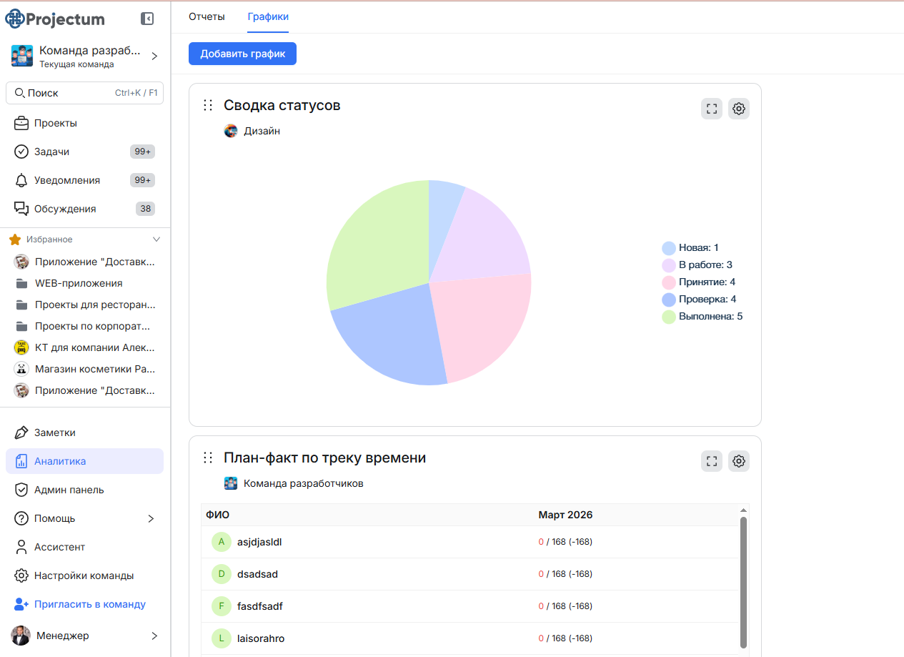Open Ассистент in the sidebar
The height and width of the screenshot is (657, 904).
(x=85, y=547)
